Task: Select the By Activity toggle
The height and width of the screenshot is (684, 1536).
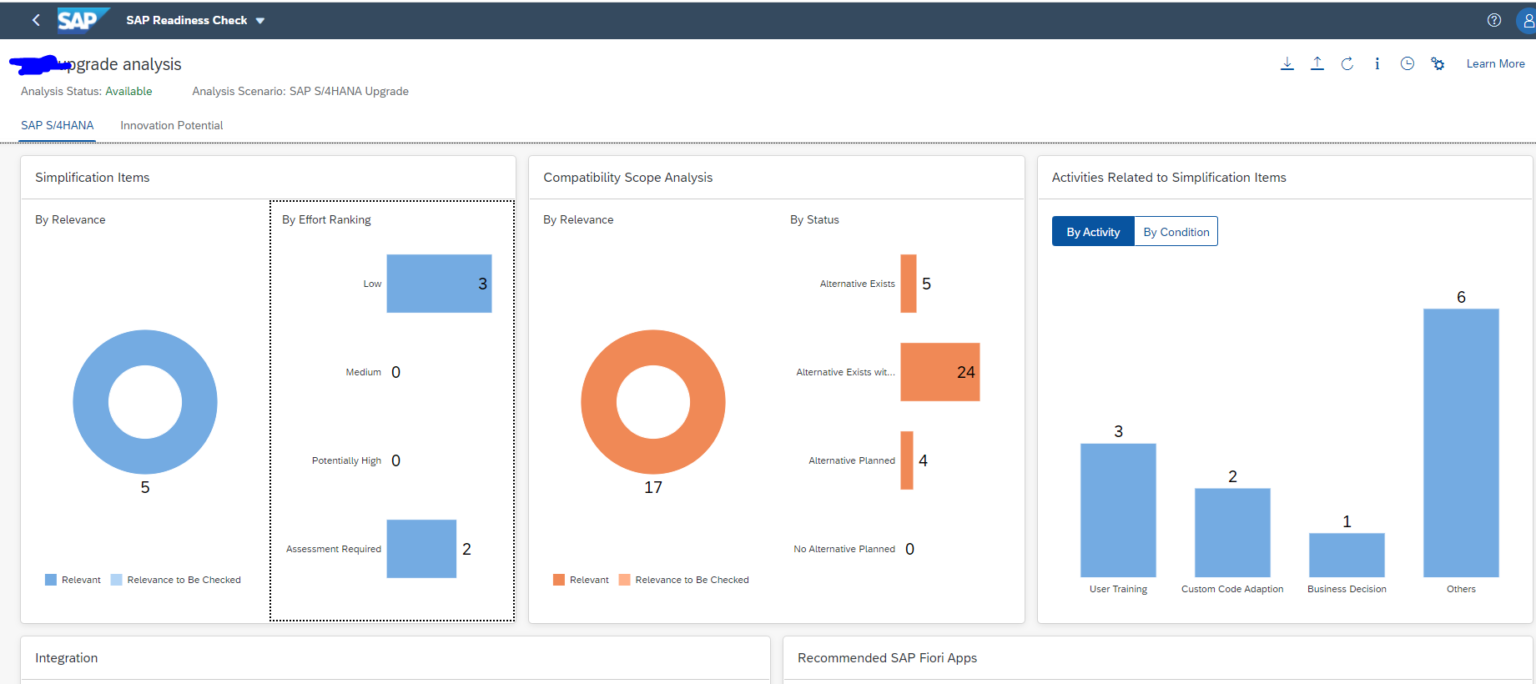Action: [x=1092, y=231]
